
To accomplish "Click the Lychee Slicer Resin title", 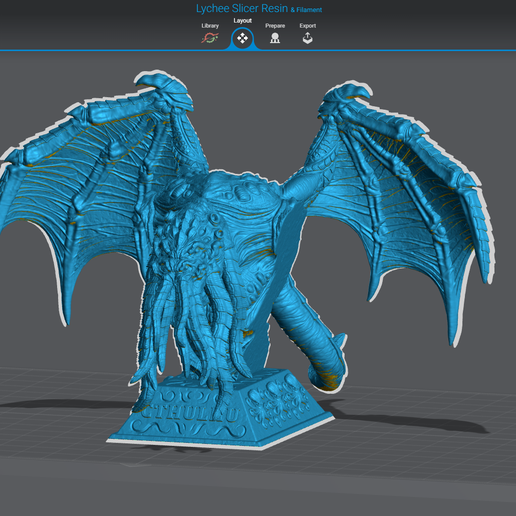I will [242, 9].
